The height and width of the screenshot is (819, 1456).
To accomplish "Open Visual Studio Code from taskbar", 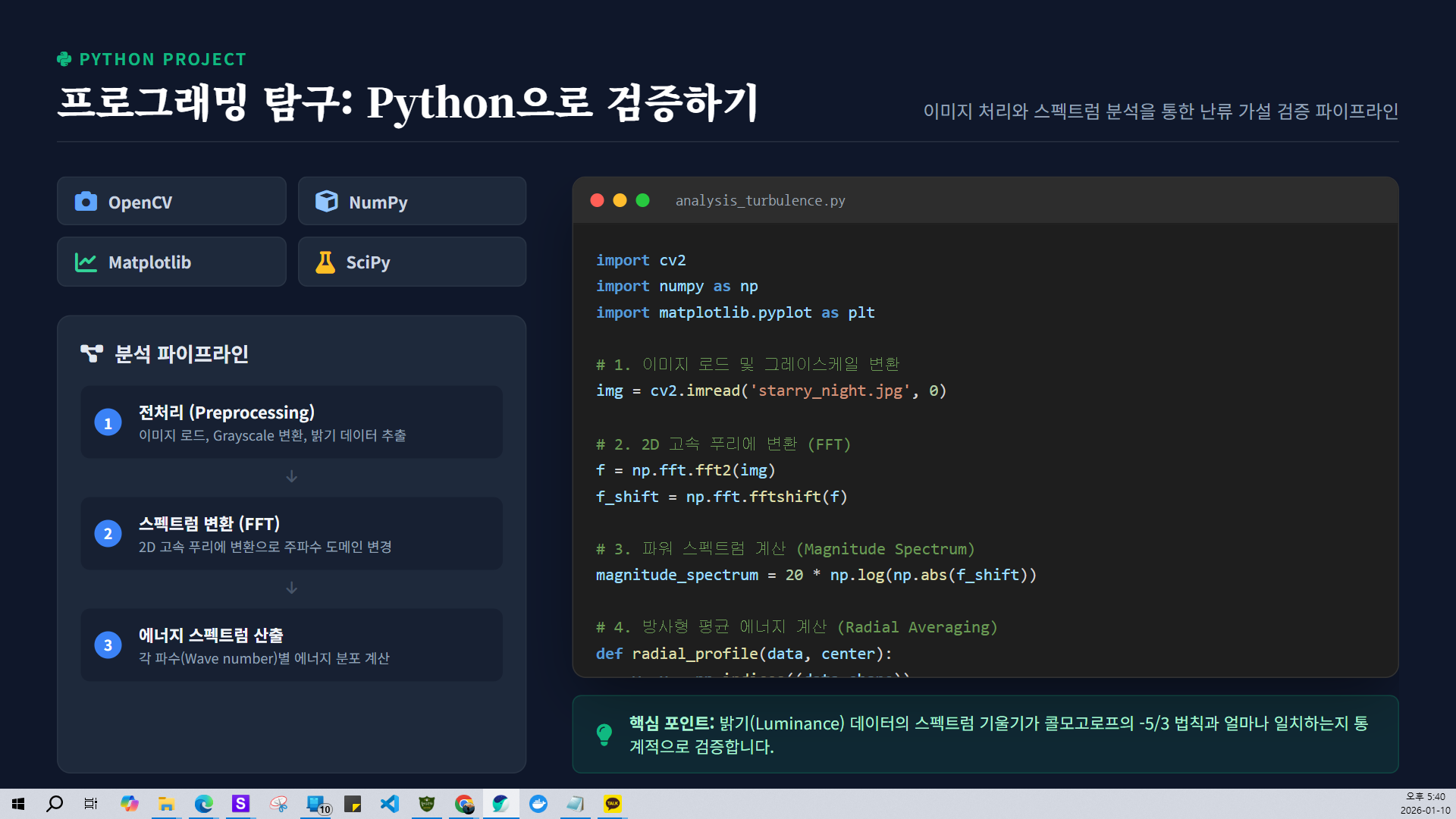I will coord(390,804).
